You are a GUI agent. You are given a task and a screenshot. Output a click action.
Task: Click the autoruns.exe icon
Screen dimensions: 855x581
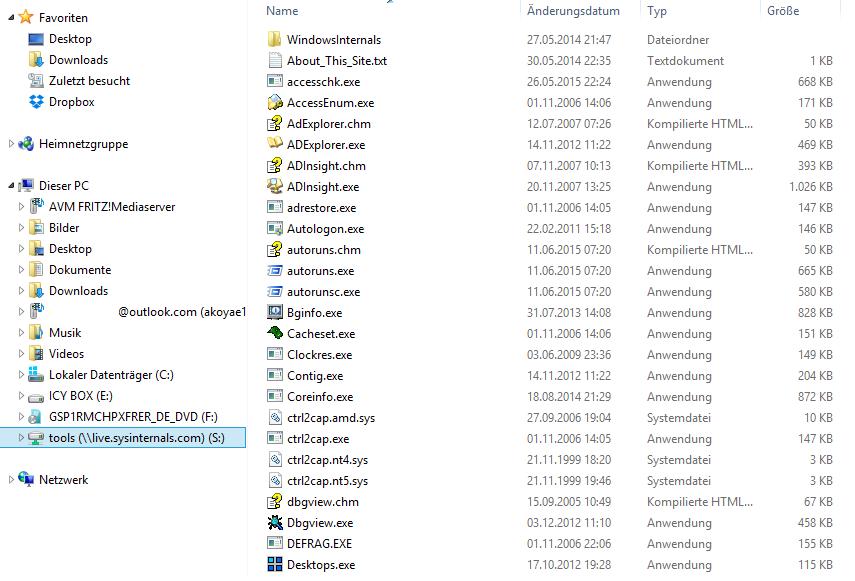275,270
